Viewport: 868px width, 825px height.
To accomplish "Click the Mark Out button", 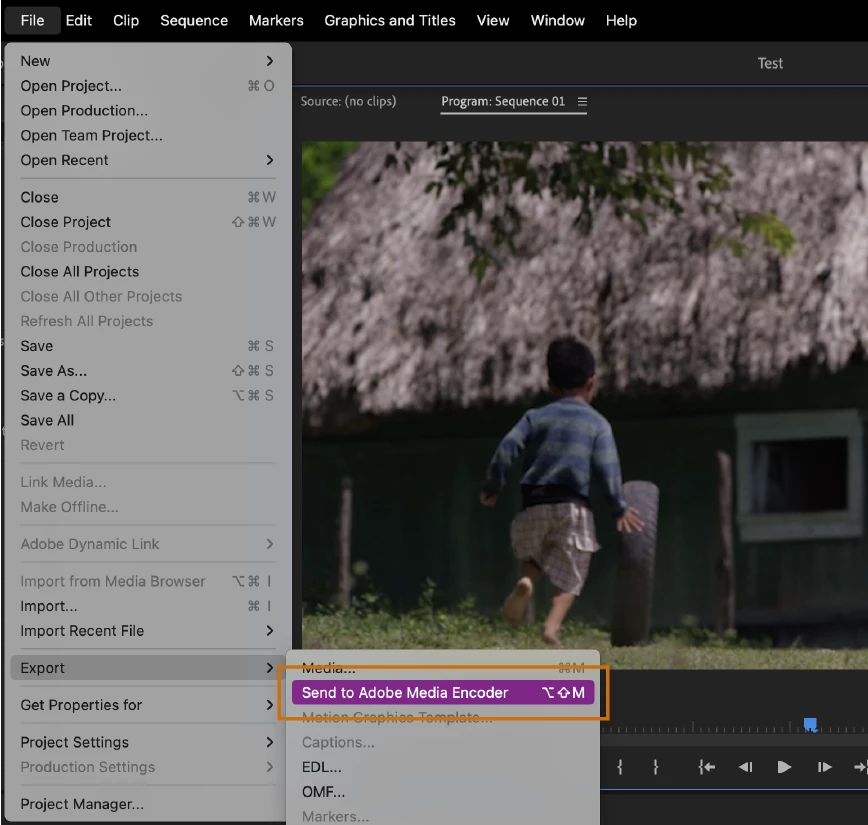I will point(655,767).
